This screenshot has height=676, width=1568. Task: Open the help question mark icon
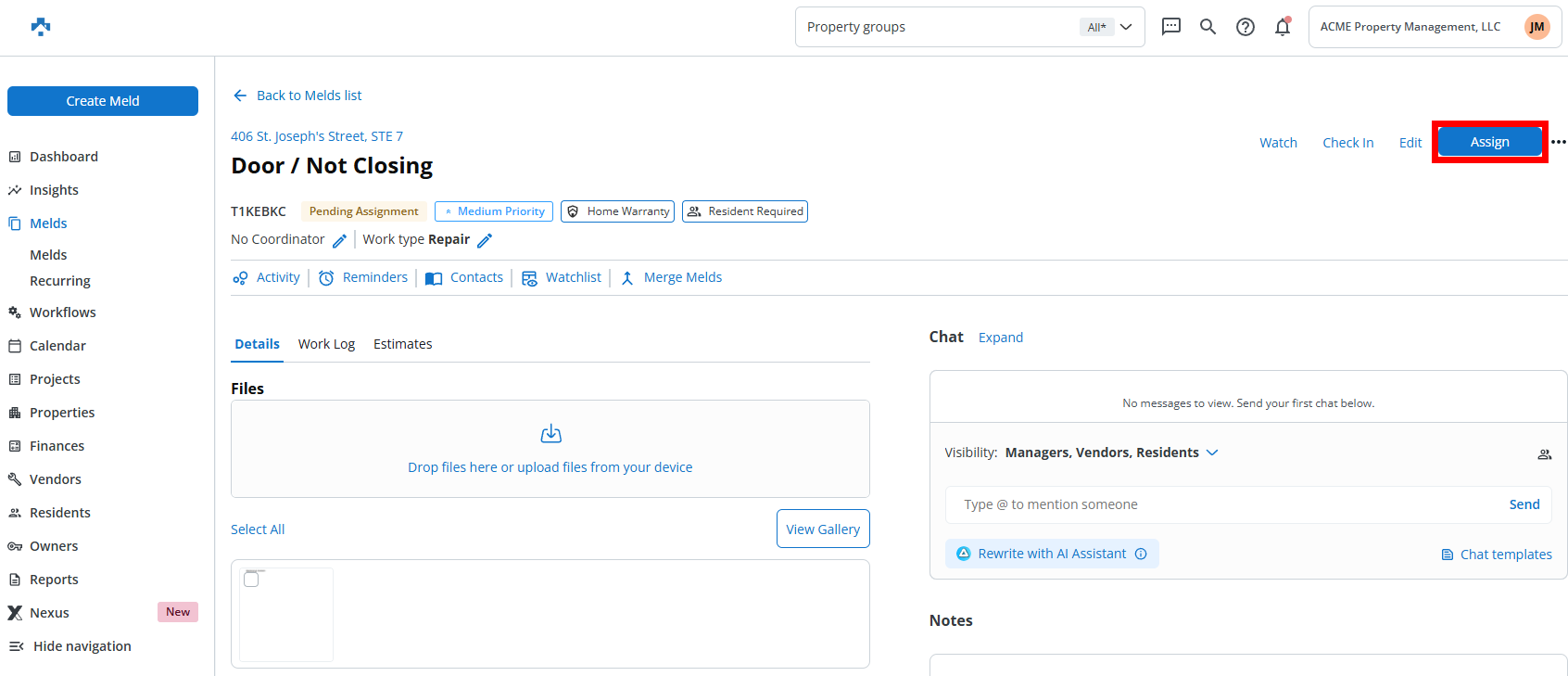point(1246,27)
